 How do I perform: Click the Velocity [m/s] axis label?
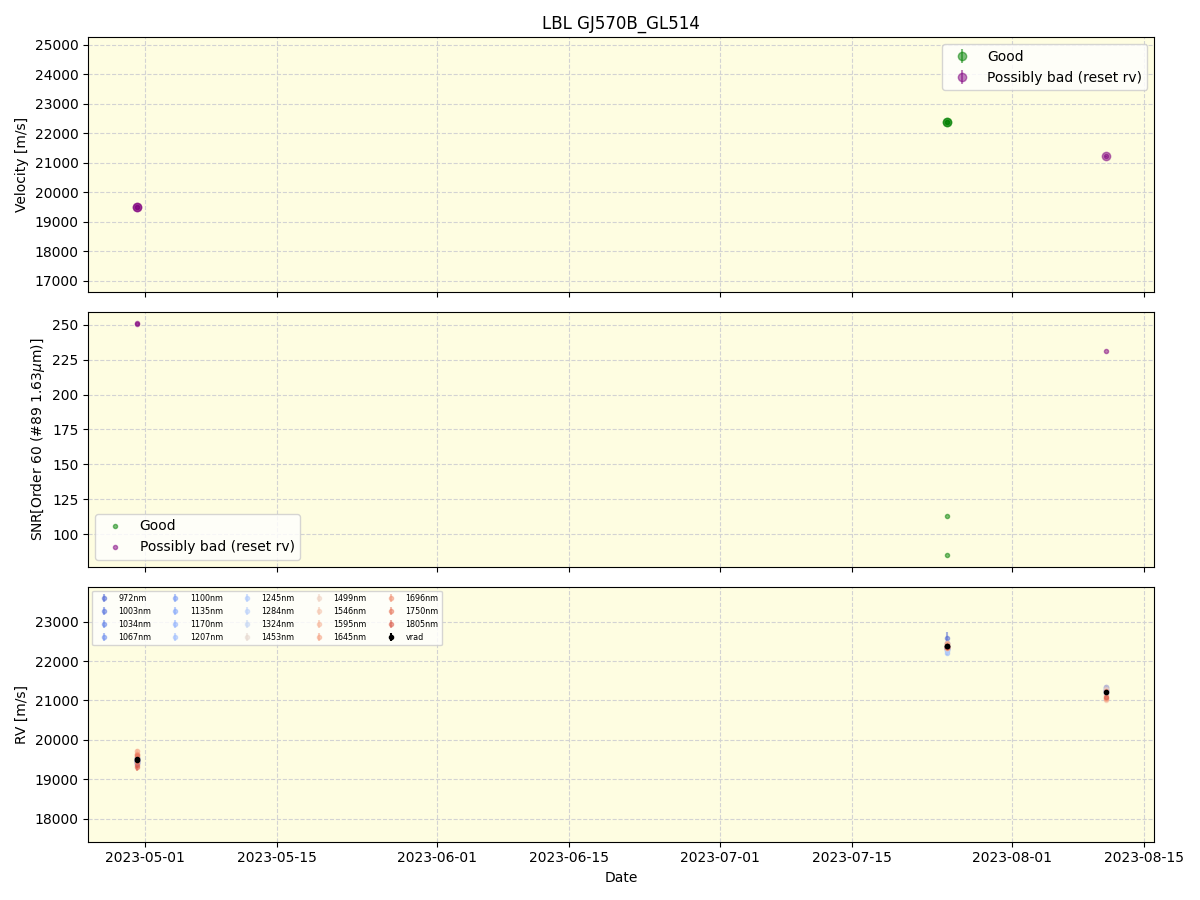click(21, 165)
